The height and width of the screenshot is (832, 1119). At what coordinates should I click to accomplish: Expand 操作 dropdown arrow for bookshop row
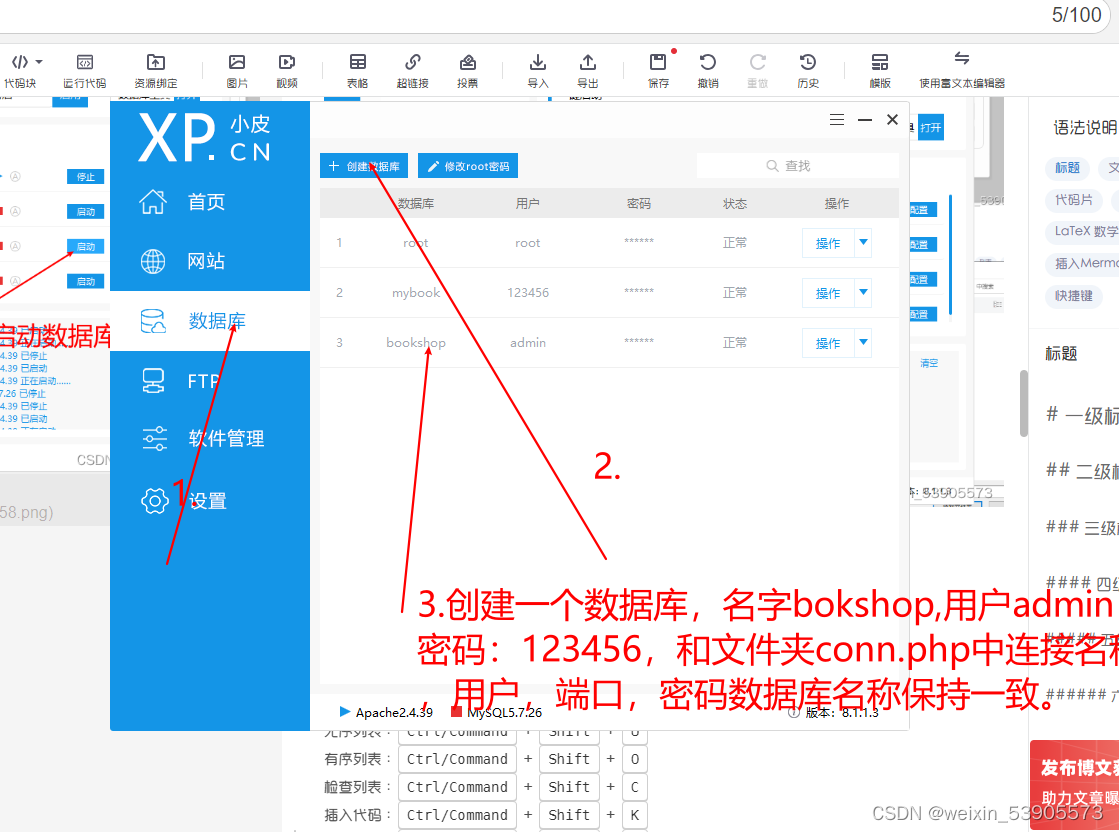[x=864, y=343]
